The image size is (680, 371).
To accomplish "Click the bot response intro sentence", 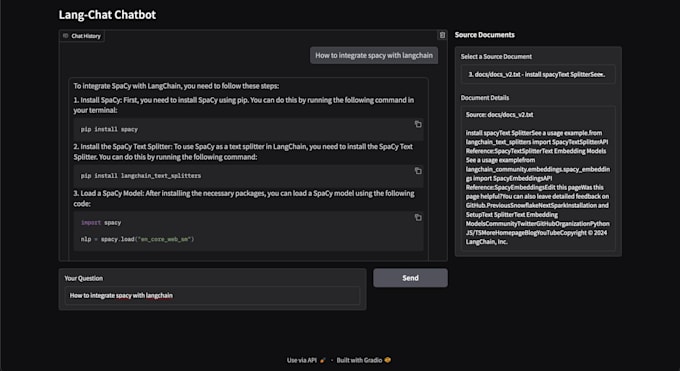I will coord(176,86).
